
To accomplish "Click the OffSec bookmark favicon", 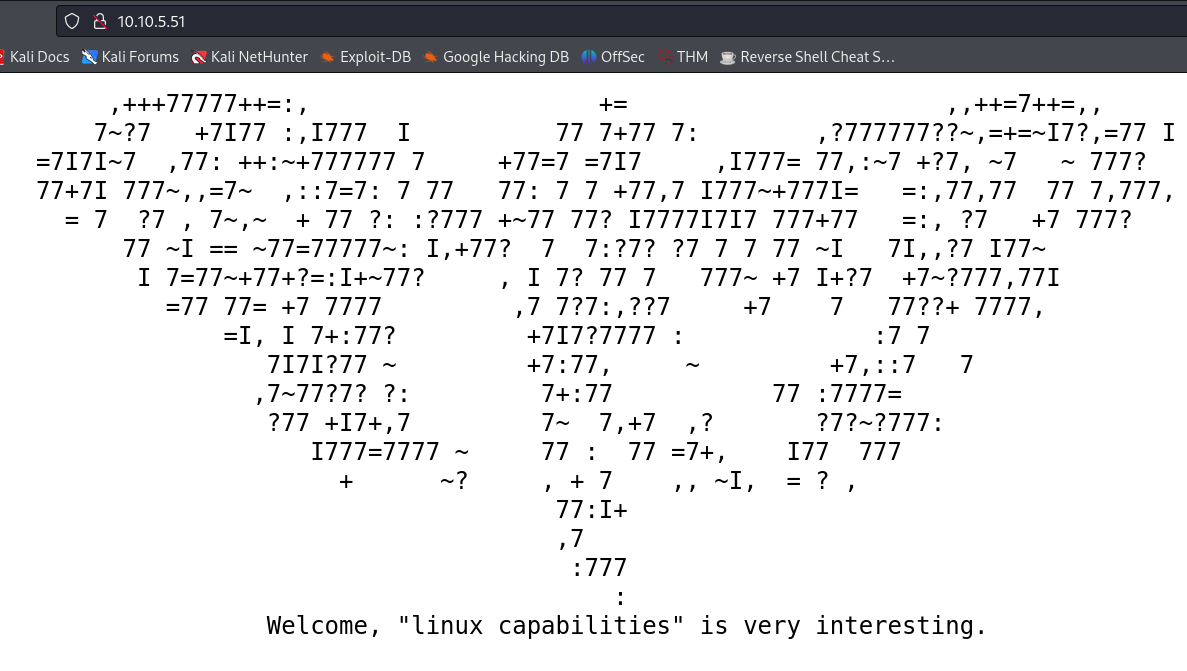I will (589, 58).
